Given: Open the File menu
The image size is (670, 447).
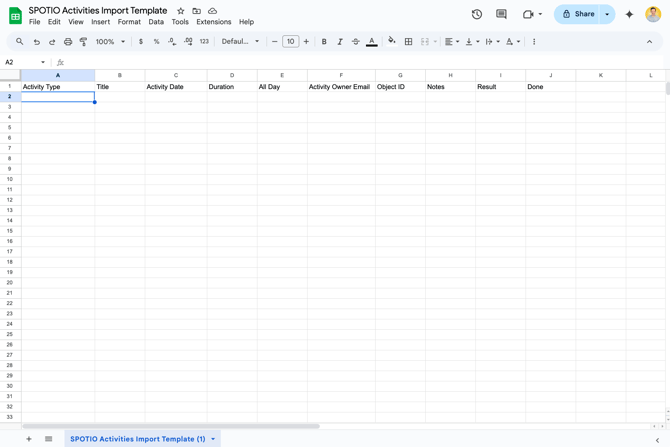Looking at the screenshot, I should click(35, 22).
